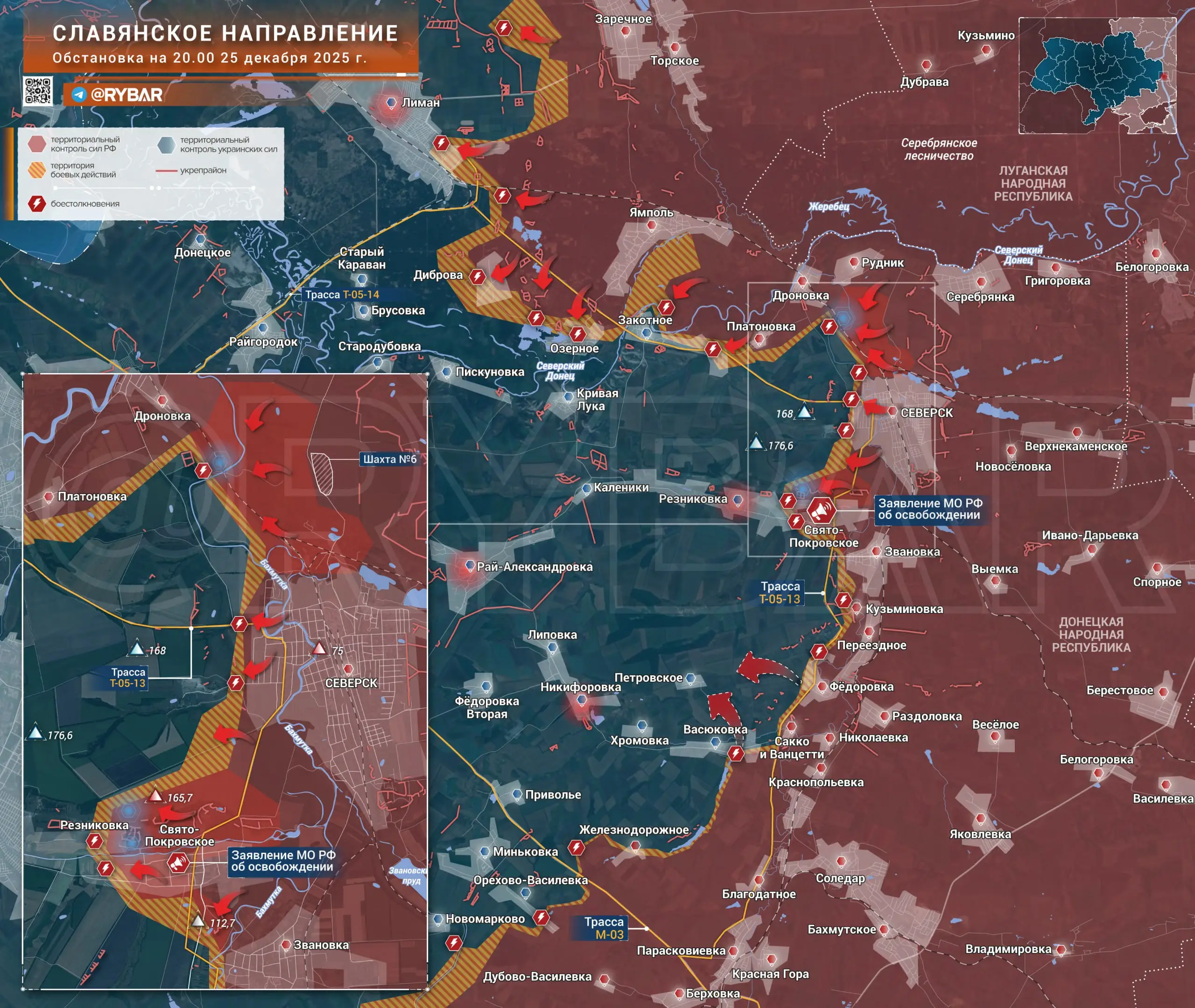The image size is (1195, 1008).
Task: Click the megaphone icon near Свято-Покровское on main map
Action: point(822,510)
